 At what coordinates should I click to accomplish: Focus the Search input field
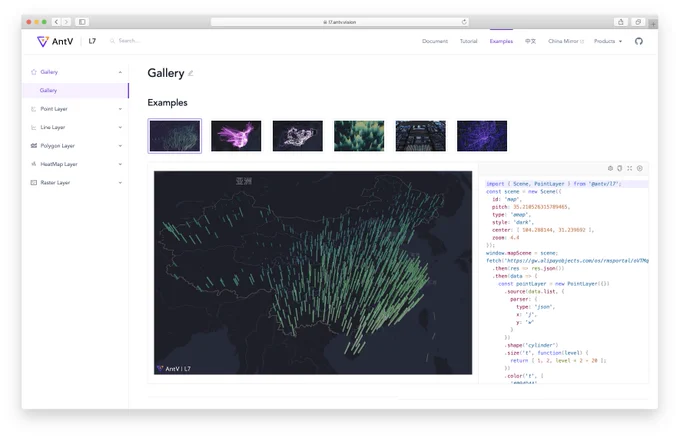point(129,41)
